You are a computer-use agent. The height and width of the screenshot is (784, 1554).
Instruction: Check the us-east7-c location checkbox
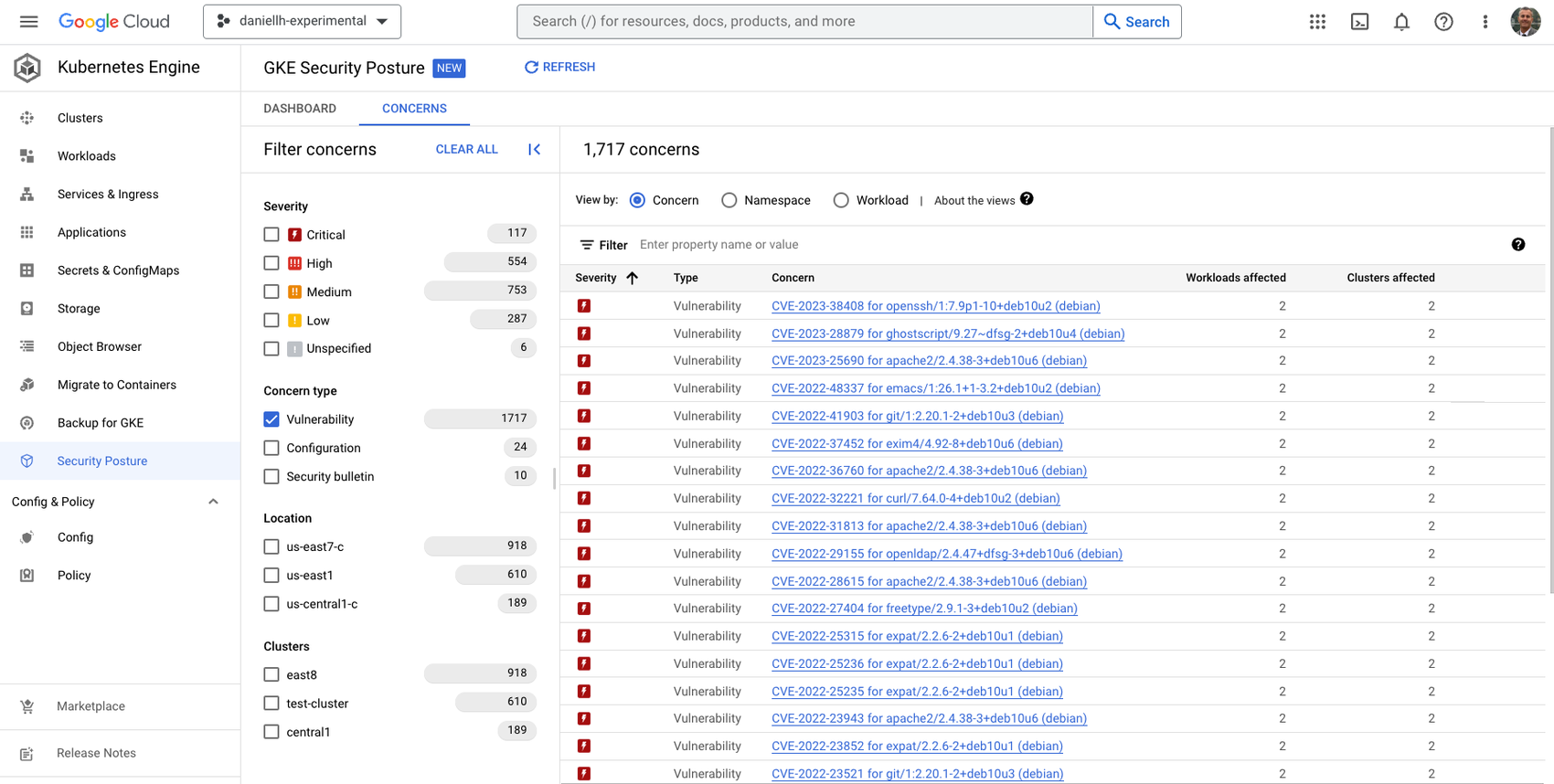pyautogui.click(x=271, y=546)
